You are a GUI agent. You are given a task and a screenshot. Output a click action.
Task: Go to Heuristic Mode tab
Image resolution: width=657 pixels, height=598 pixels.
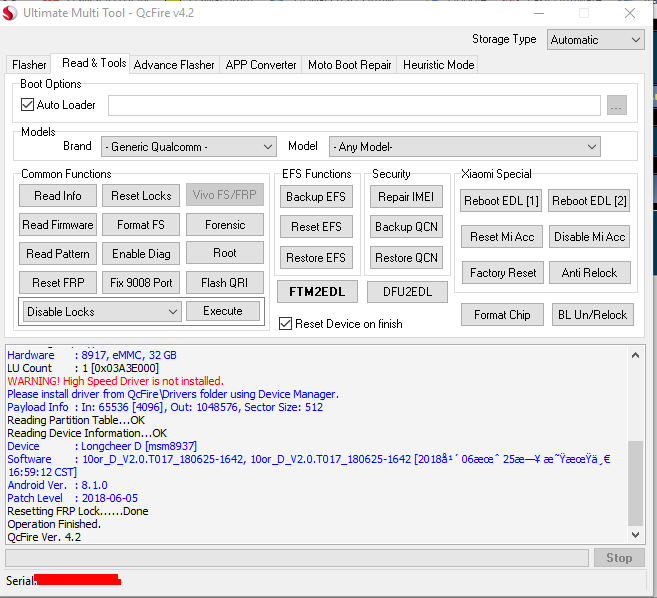click(438, 65)
